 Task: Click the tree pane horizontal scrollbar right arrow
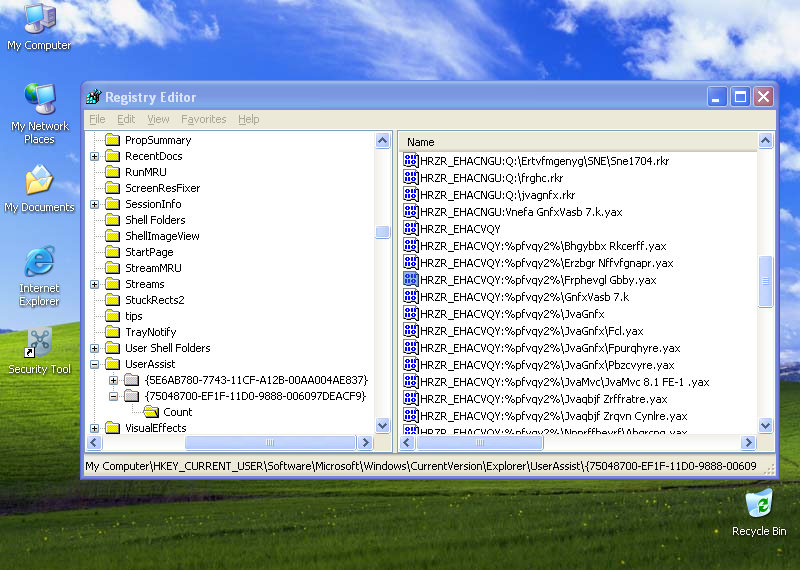[x=365, y=443]
